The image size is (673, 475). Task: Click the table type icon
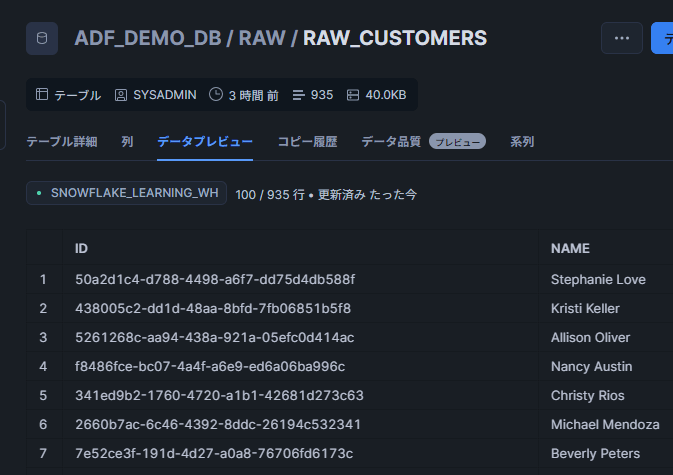[42, 94]
